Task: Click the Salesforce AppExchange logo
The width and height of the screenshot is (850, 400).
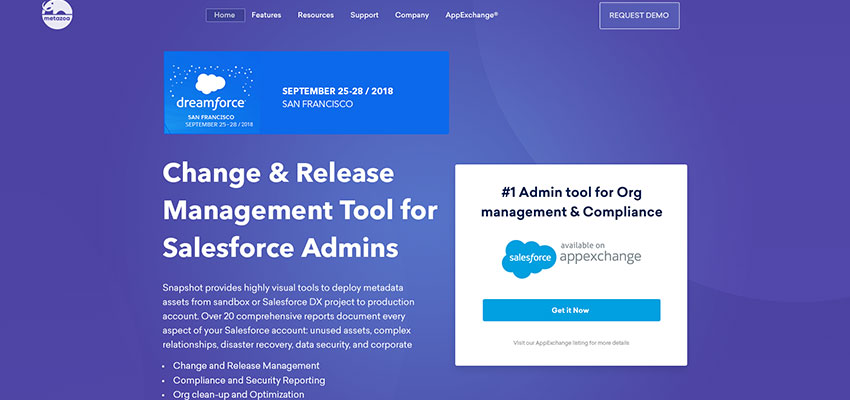Action: (x=571, y=259)
